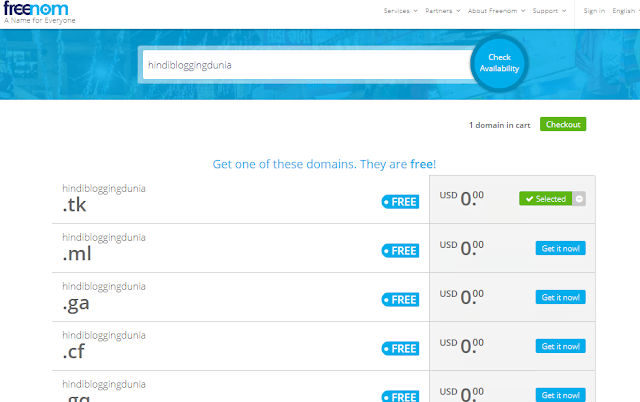Image resolution: width=640 pixels, height=402 pixels.
Task: Click the 'Get one of these domains' heading
Action: click(x=324, y=164)
